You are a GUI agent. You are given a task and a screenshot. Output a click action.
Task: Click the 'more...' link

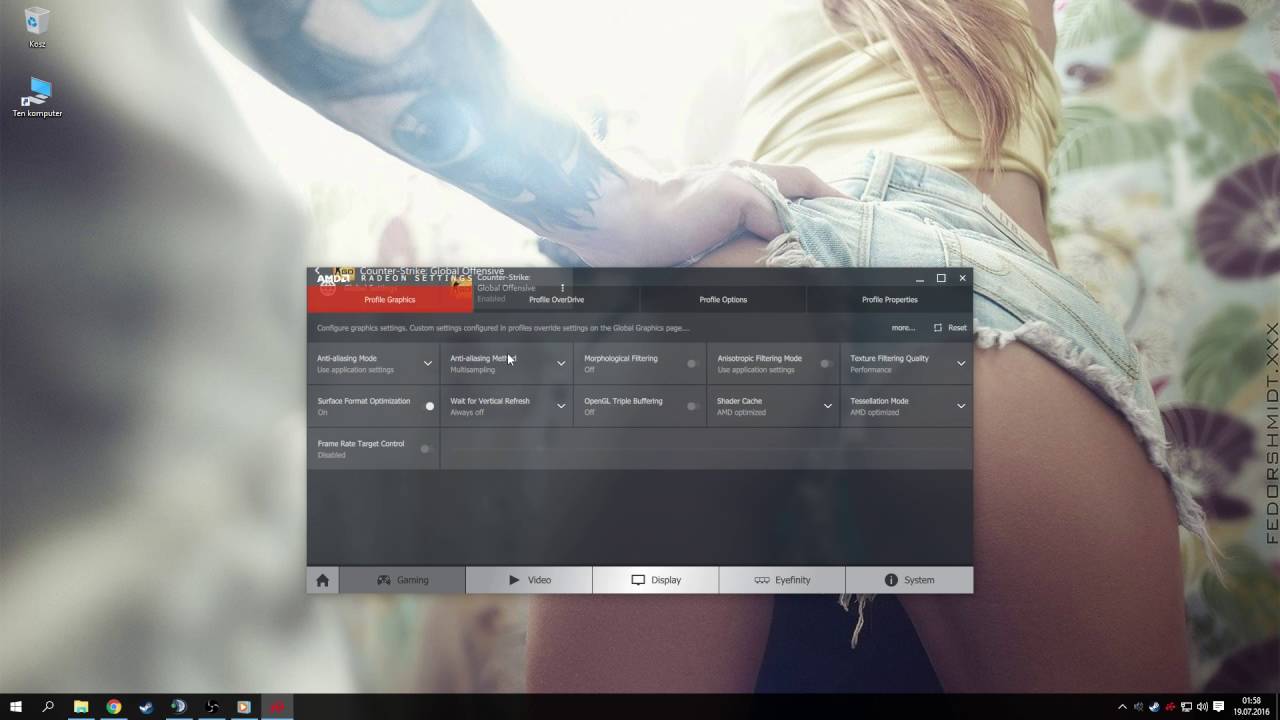[x=903, y=328]
